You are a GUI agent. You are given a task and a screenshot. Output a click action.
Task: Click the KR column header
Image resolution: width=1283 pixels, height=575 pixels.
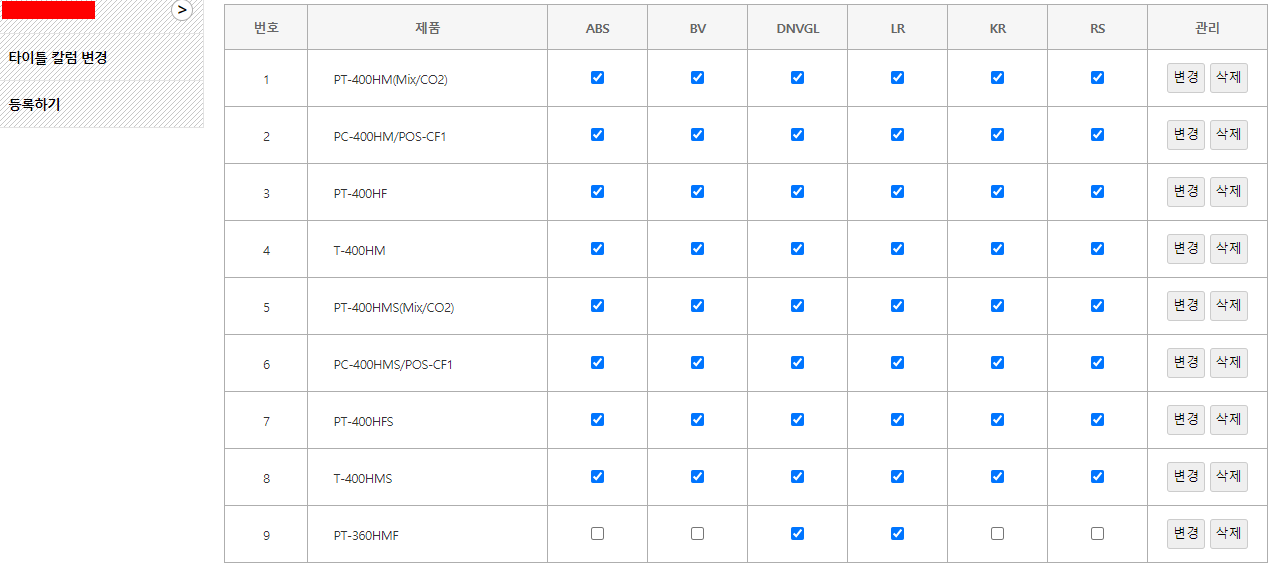(x=997, y=28)
